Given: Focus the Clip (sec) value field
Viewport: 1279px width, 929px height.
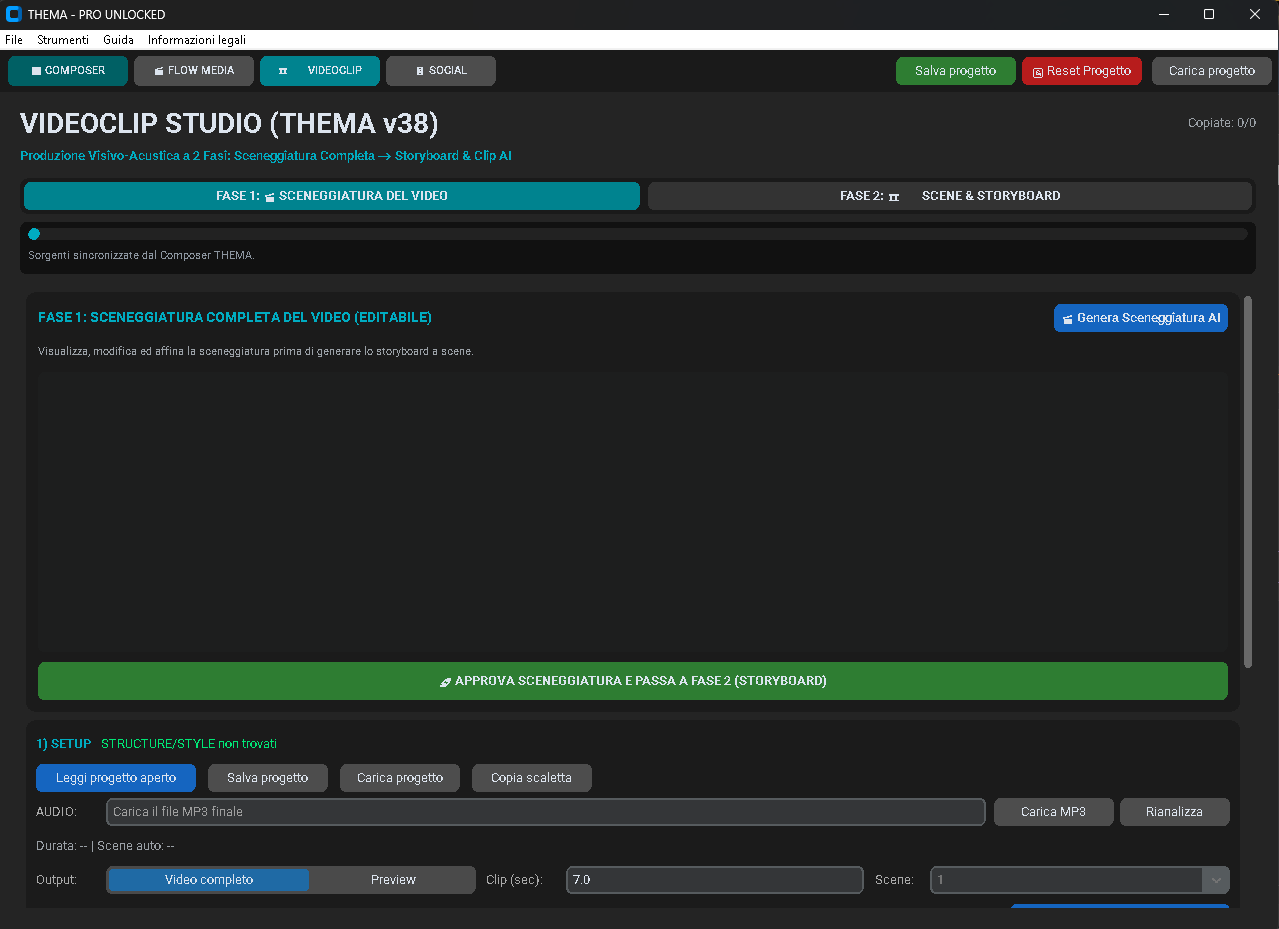Looking at the screenshot, I should click(x=715, y=880).
